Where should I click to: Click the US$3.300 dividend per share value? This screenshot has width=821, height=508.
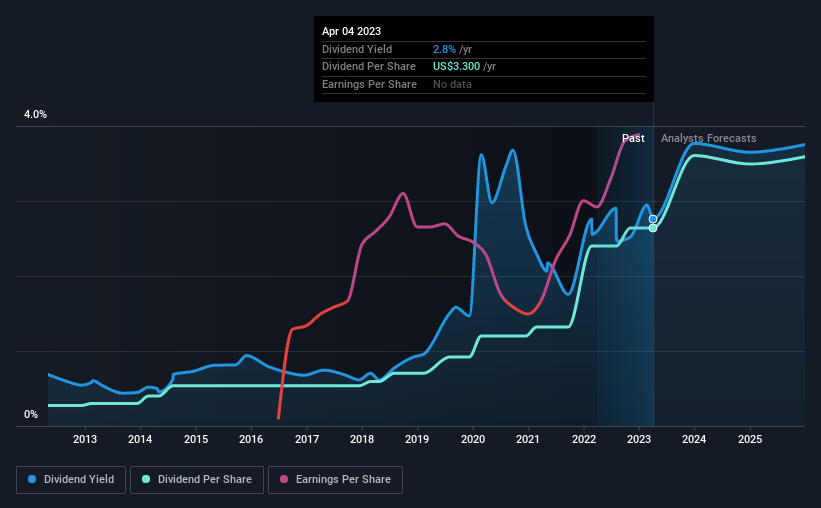[x=456, y=67]
